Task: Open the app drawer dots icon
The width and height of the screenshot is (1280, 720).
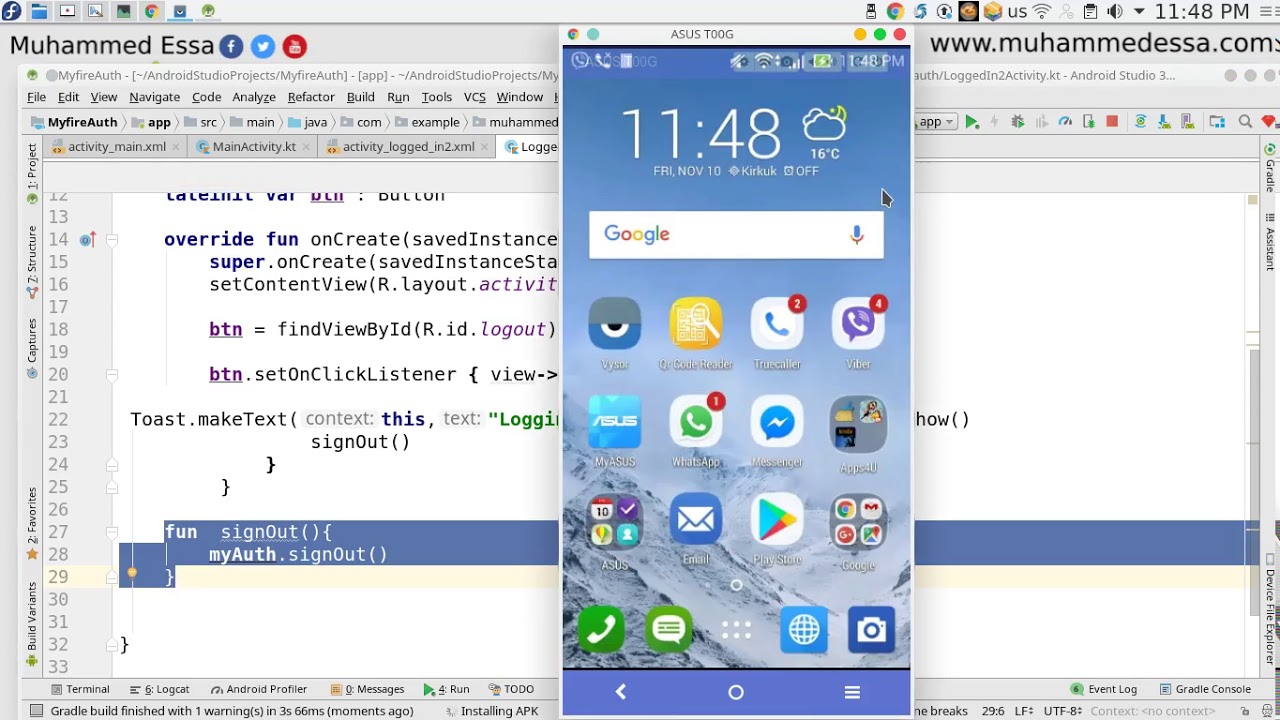Action: tap(736, 630)
